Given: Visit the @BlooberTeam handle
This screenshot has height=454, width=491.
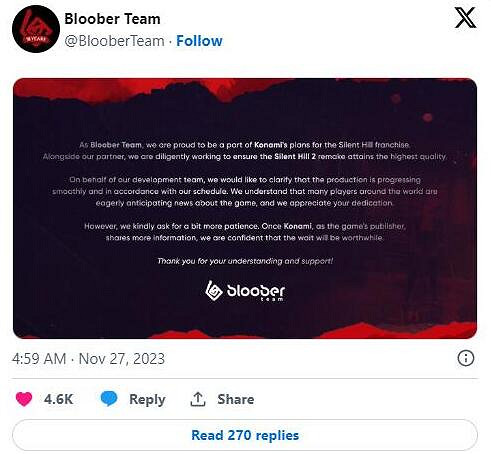Looking at the screenshot, I should coord(114,41).
